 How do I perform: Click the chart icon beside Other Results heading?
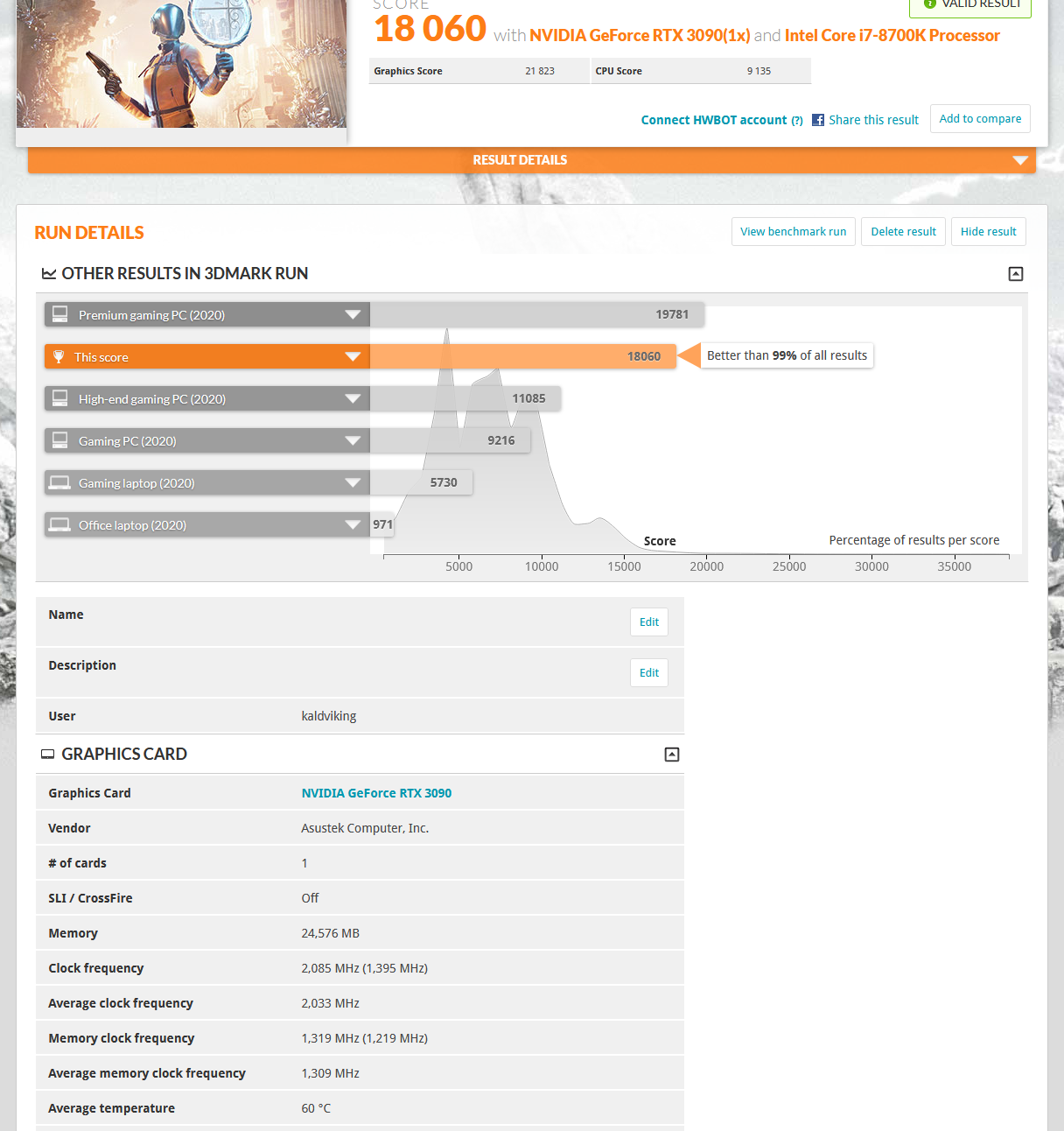tap(49, 274)
